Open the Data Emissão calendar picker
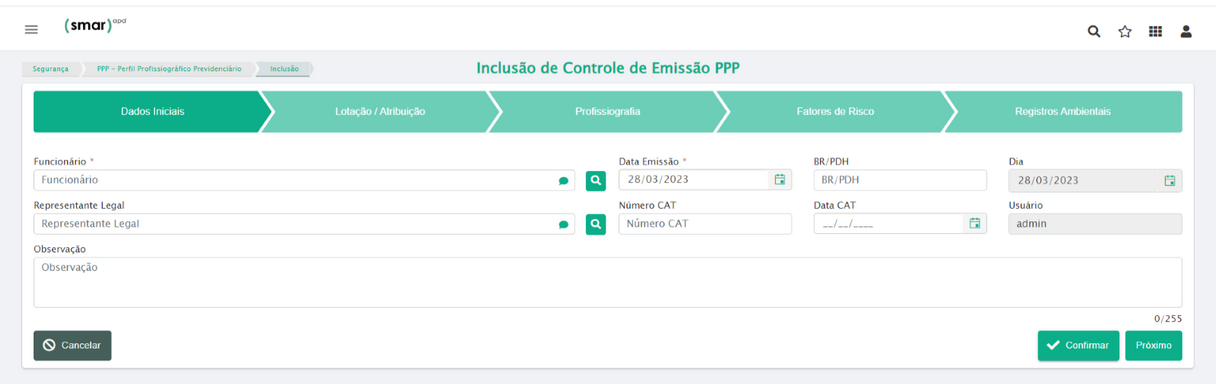 point(780,180)
